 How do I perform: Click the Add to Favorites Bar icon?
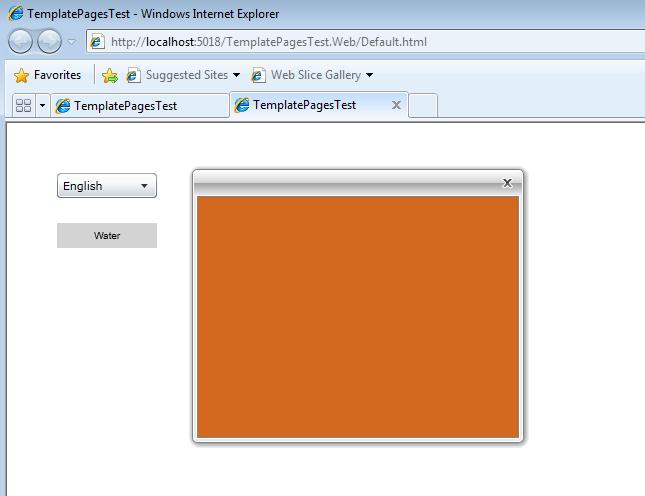point(110,75)
